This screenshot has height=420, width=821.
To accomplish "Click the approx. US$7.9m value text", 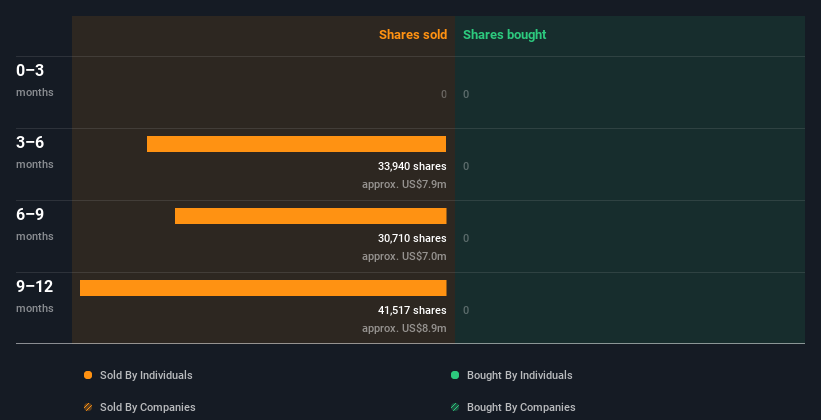I will 404,184.
